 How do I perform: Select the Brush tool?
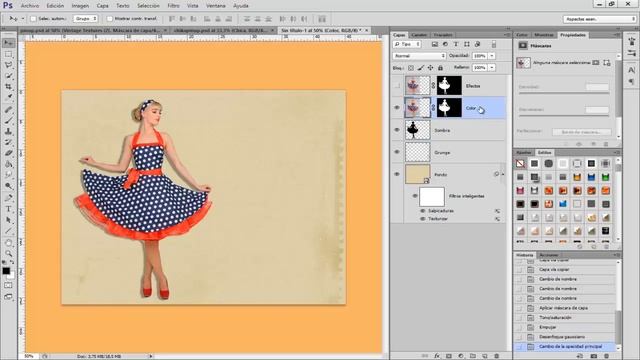coord(8,121)
